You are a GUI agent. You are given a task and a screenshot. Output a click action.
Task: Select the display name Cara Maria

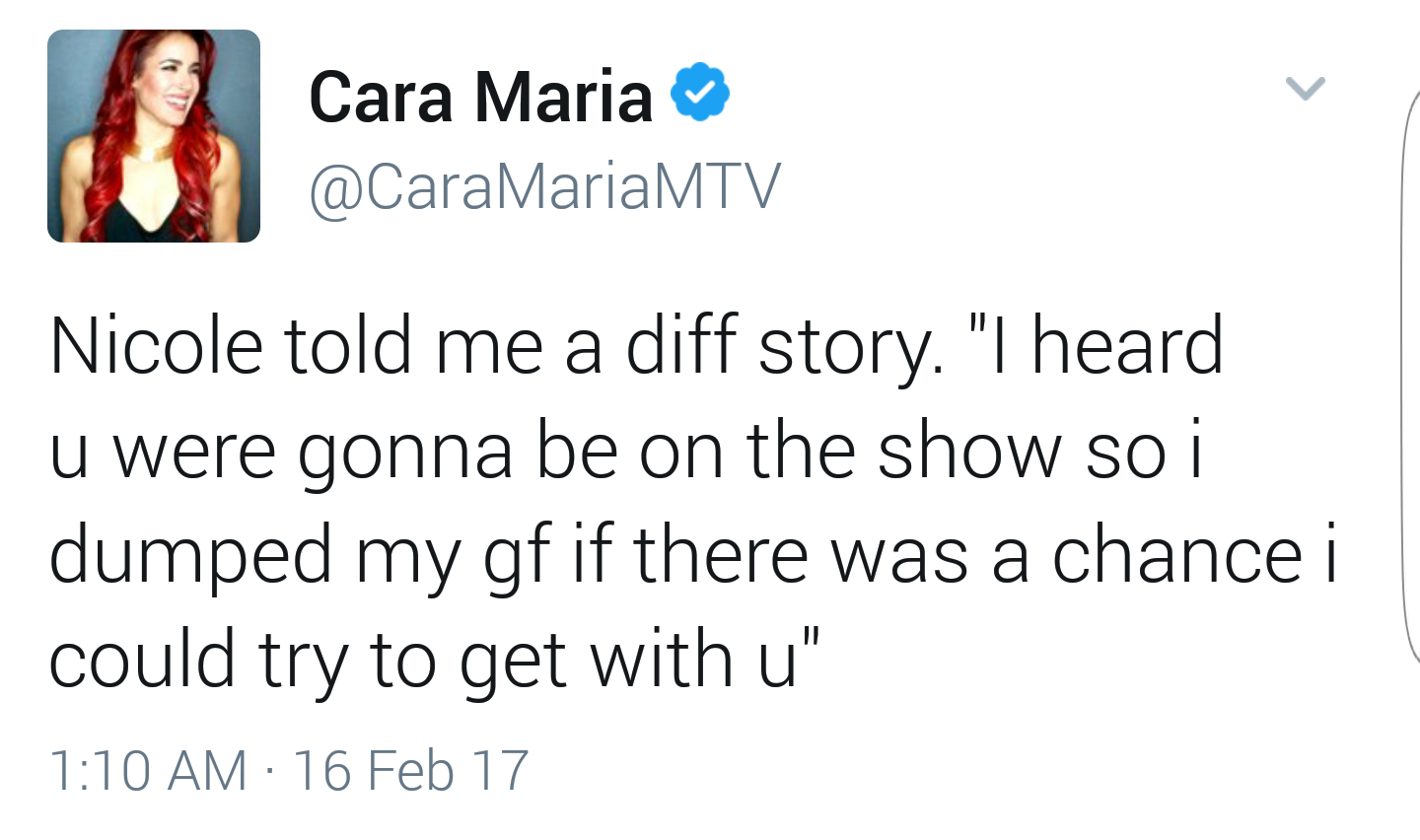(x=481, y=97)
